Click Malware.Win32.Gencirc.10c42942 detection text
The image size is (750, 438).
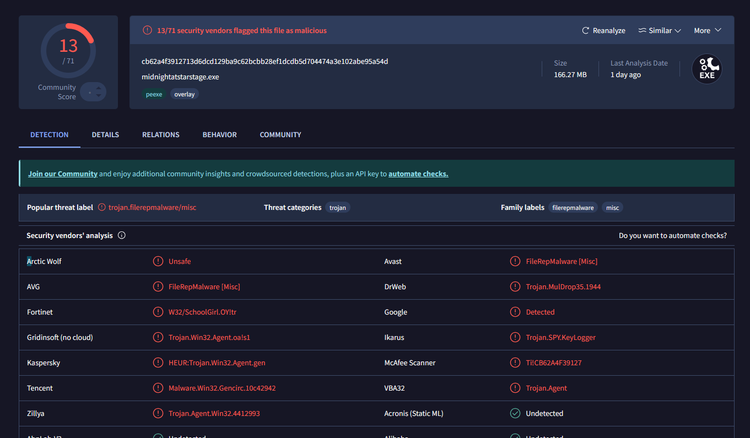click(222, 388)
